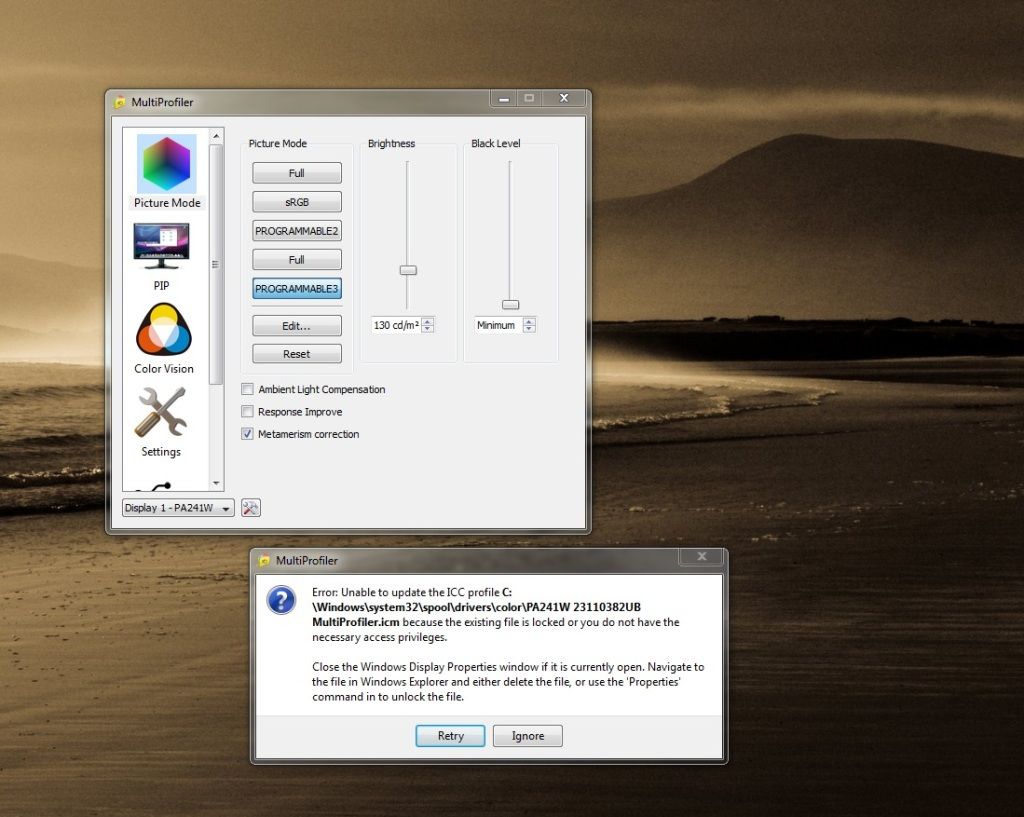Screen dimensions: 1024x817
Task: Enable Response Improve checkbox
Action: (247, 411)
